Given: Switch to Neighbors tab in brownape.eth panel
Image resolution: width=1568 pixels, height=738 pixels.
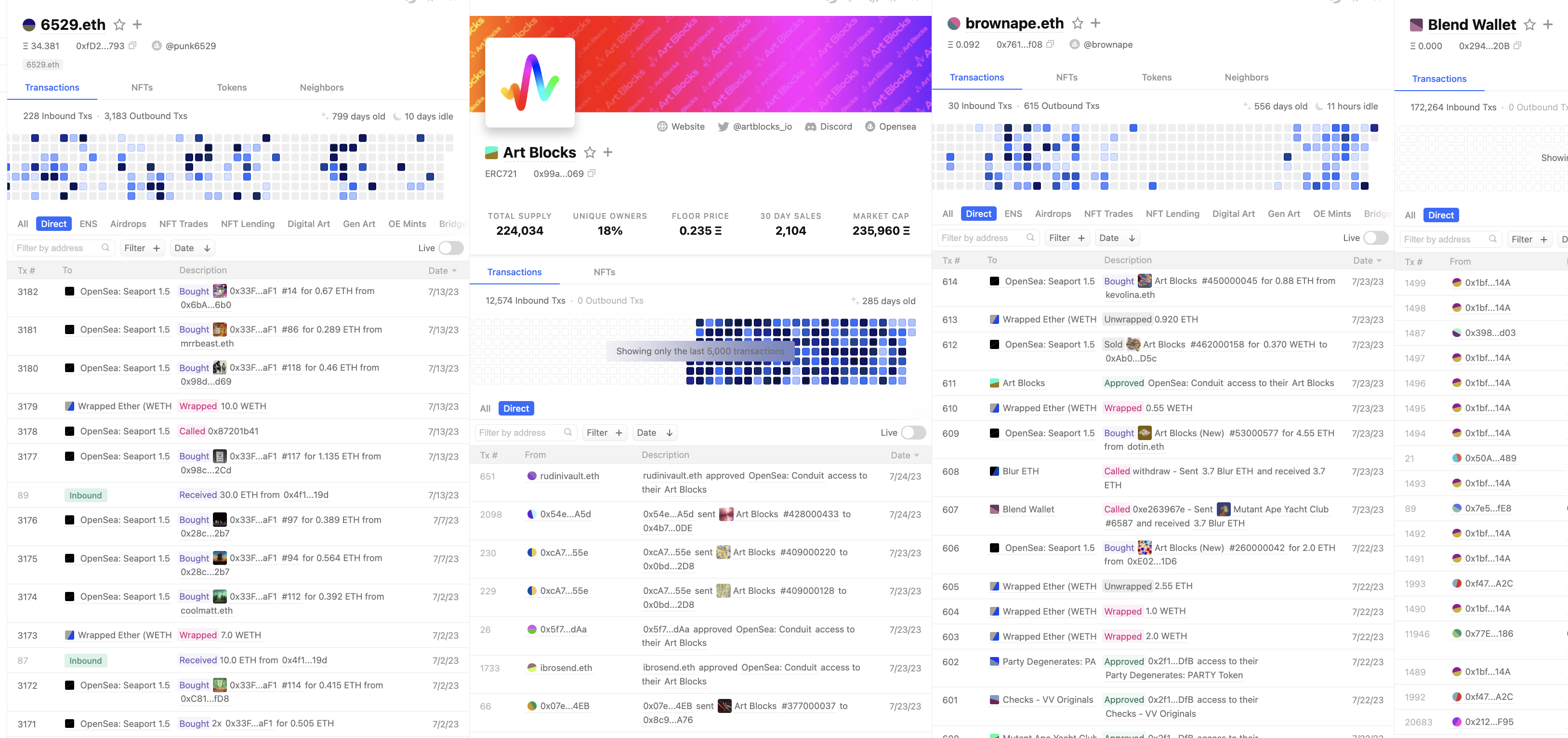Looking at the screenshot, I should (1247, 77).
